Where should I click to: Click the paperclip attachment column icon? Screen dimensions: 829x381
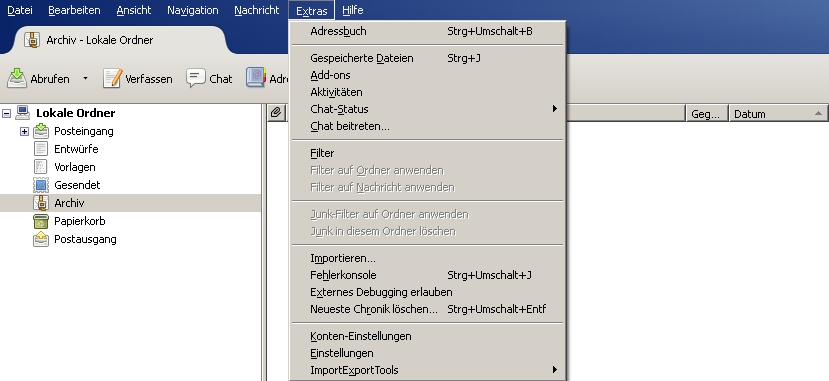coord(276,113)
